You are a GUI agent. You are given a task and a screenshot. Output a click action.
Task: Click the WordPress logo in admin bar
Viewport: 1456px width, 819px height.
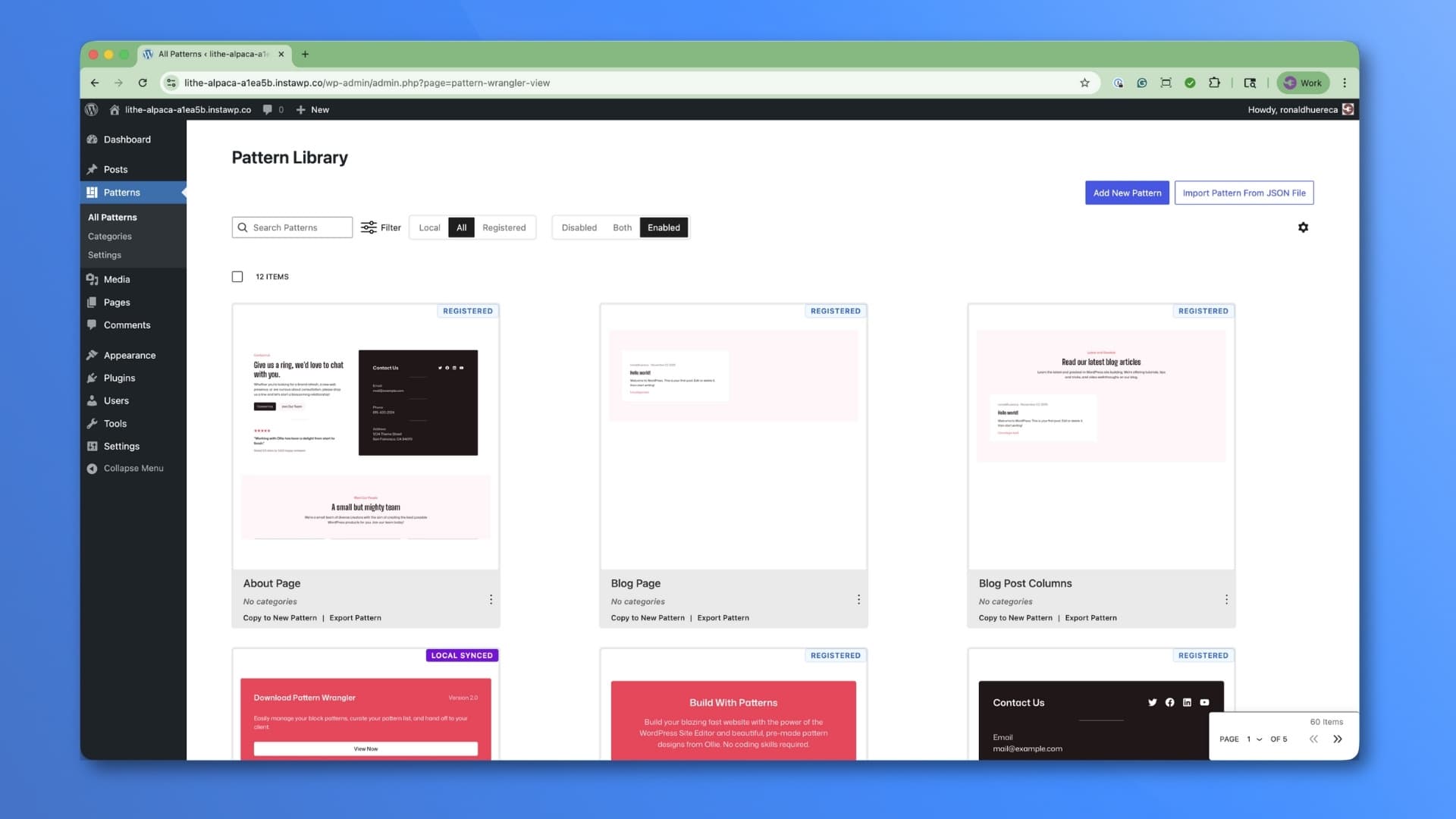pyautogui.click(x=92, y=109)
